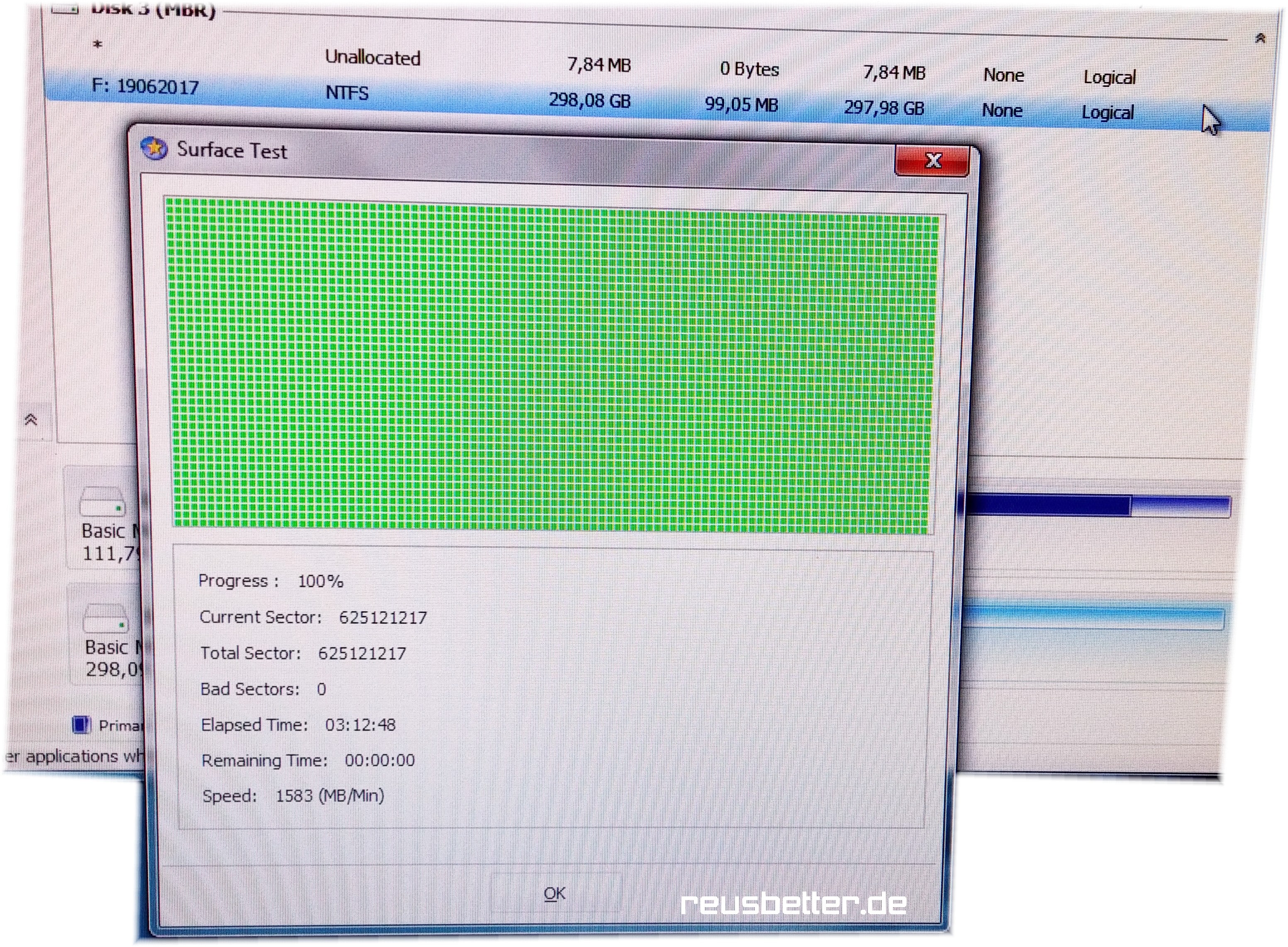Click the Speed 1583 (MB/Min) value

pos(329,796)
